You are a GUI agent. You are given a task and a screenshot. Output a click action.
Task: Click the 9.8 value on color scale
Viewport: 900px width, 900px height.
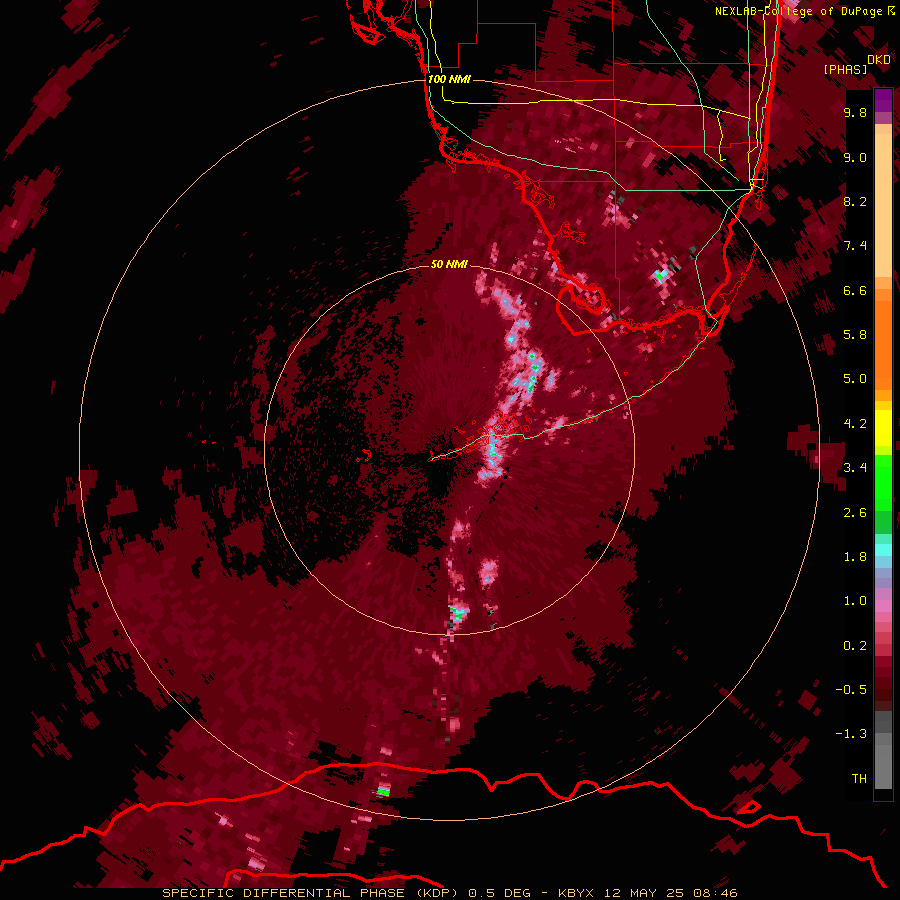coord(855,112)
